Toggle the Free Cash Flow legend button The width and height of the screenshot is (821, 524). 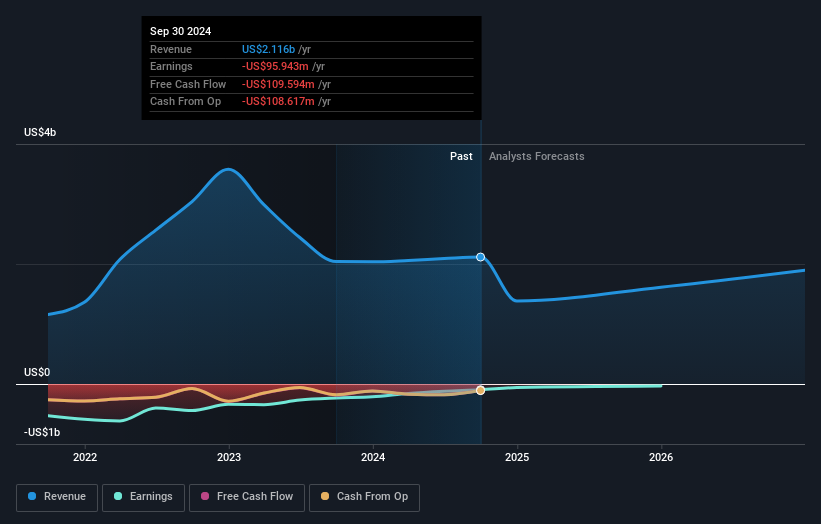[x=247, y=497]
